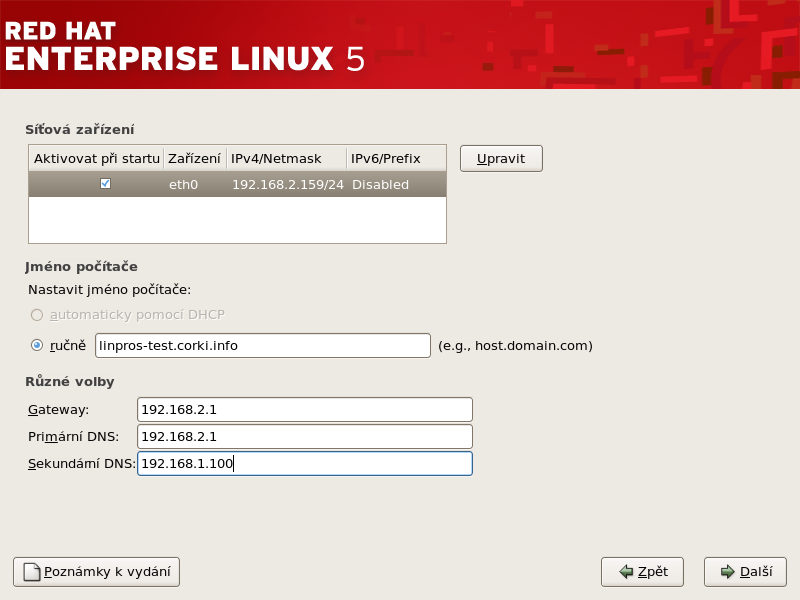Choose the automaticky pomocí DHCP radio option
This screenshot has width=800, height=600.
click(37, 315)
